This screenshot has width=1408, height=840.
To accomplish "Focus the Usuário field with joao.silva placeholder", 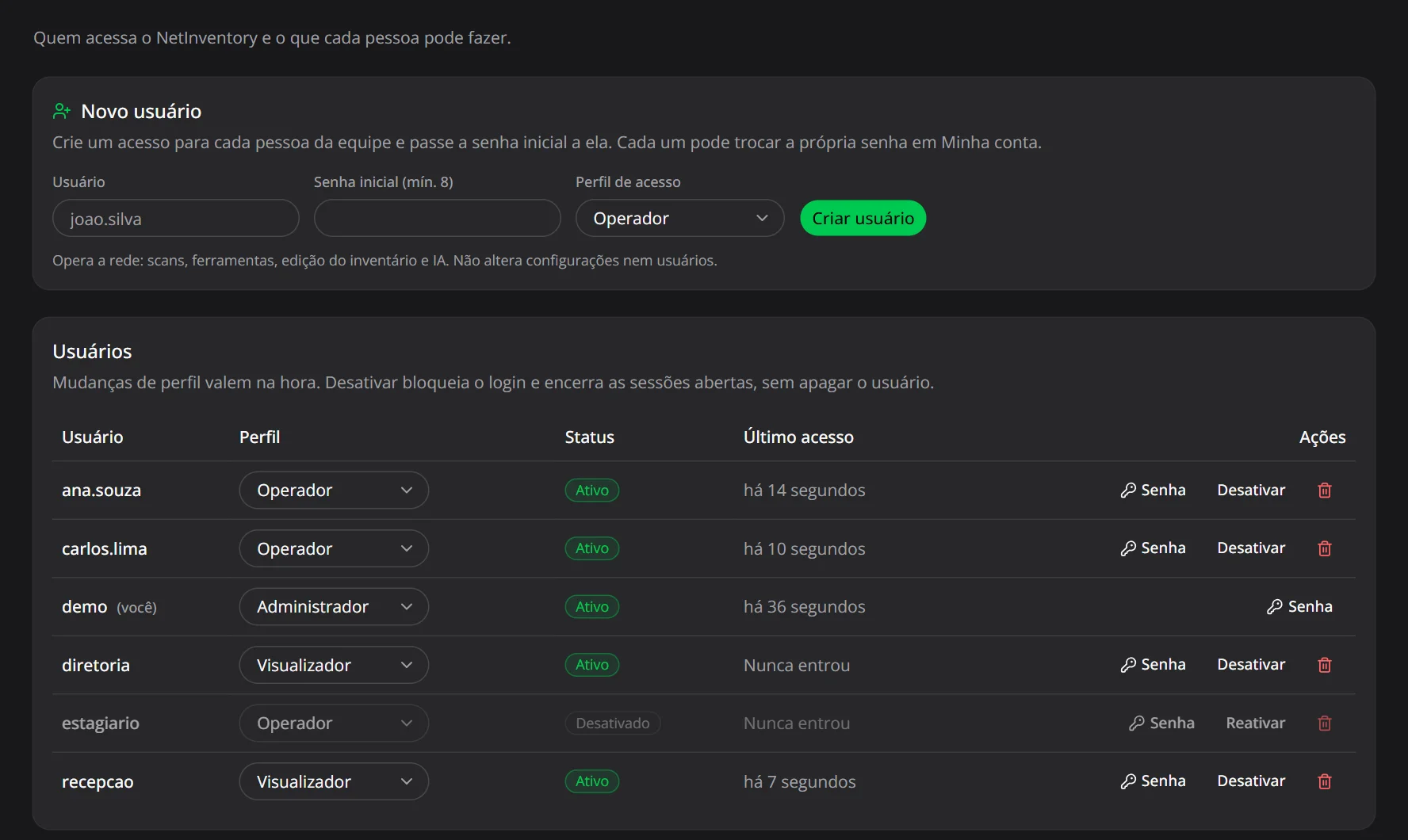I will click(175, 218).
